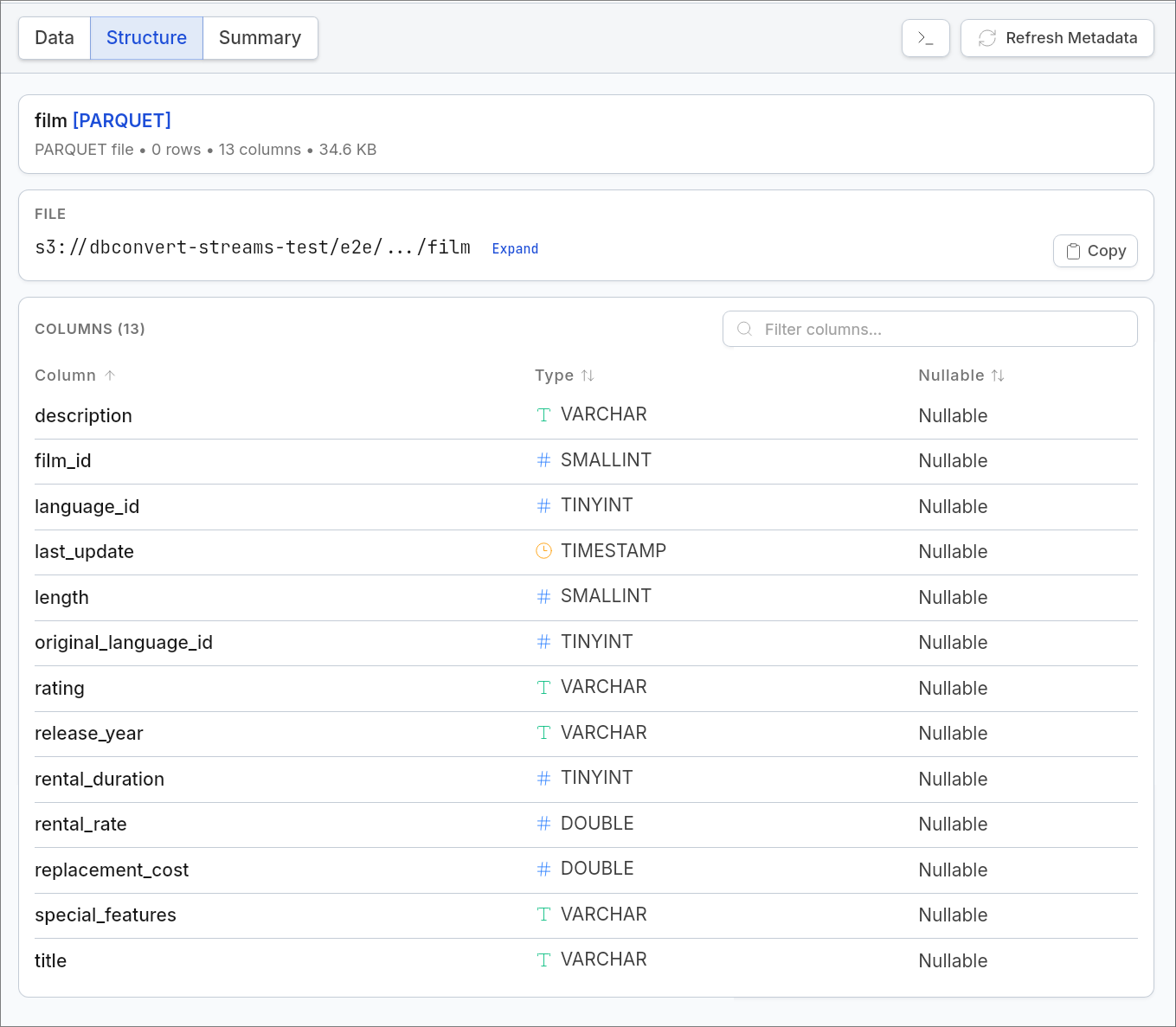Click the number icon for replacement_cost
Image resolution: width=1176 pixels, height=1027 pixels.
pyautogui.click(x=543, y=870)
